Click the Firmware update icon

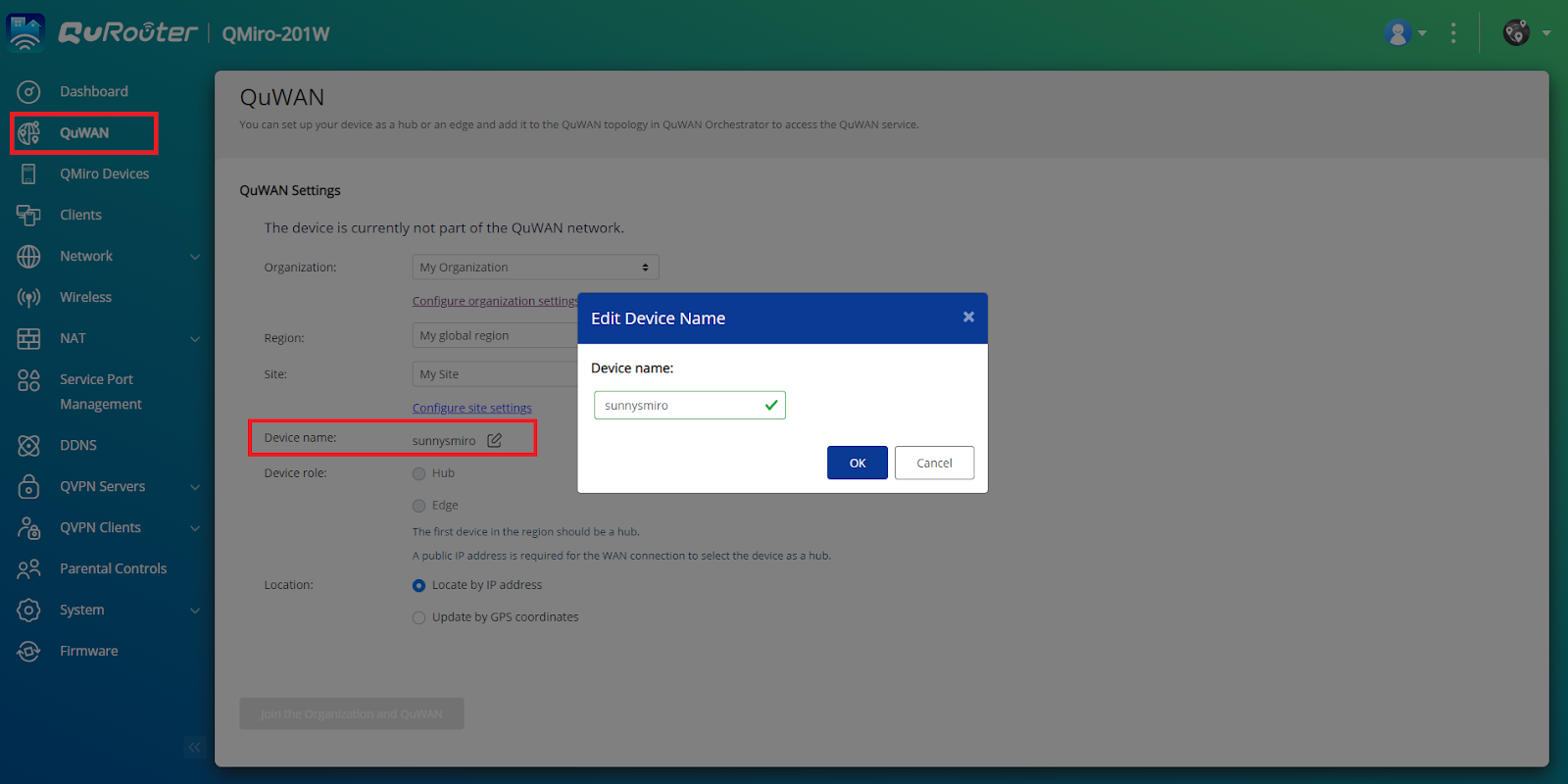click(x=28, y=652)
